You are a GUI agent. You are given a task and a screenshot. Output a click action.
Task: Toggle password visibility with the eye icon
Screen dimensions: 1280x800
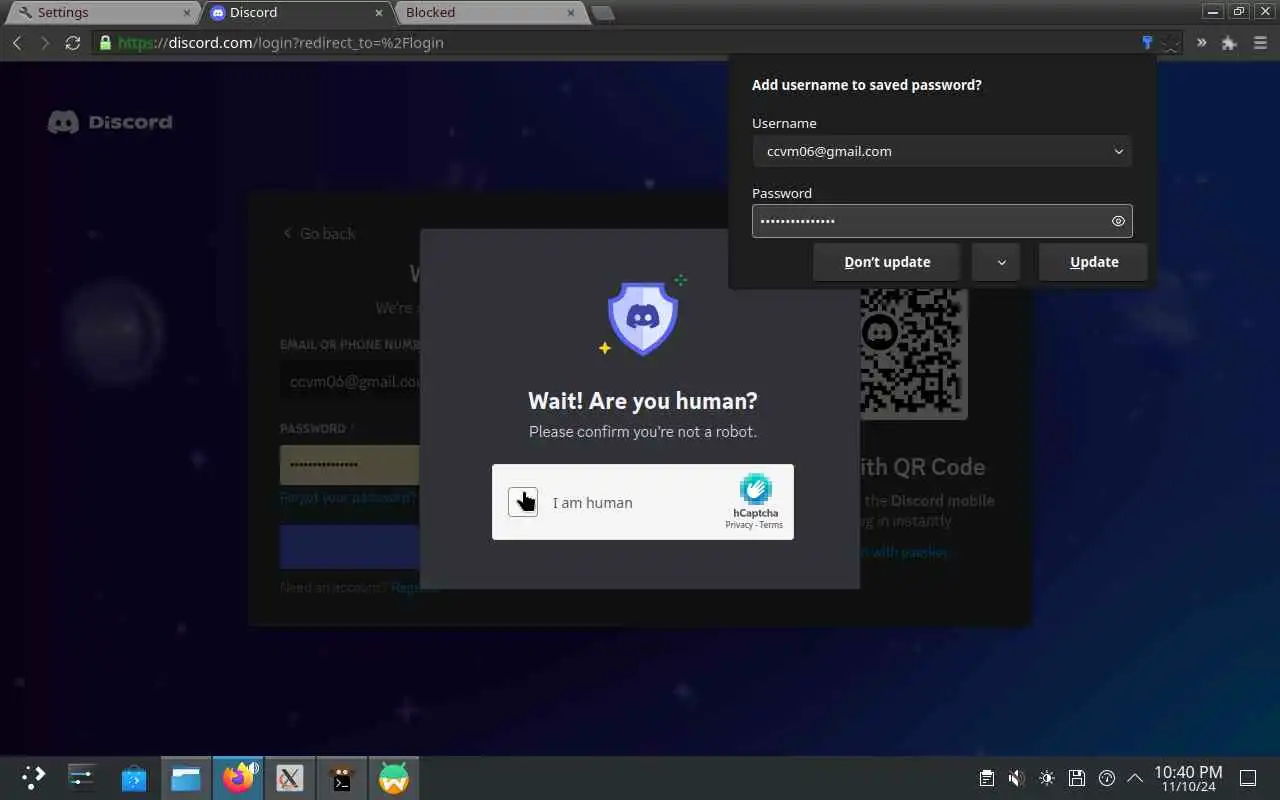pos(1118,221)
